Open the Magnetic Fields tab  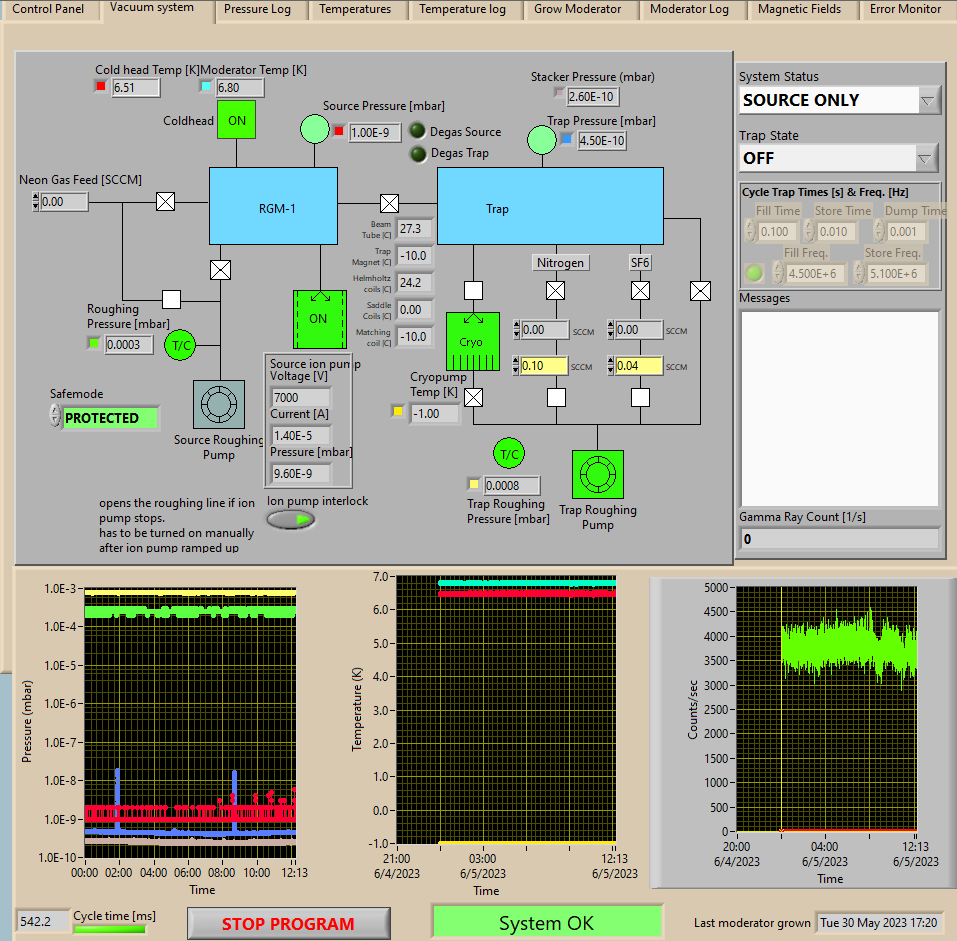point(799,9)
